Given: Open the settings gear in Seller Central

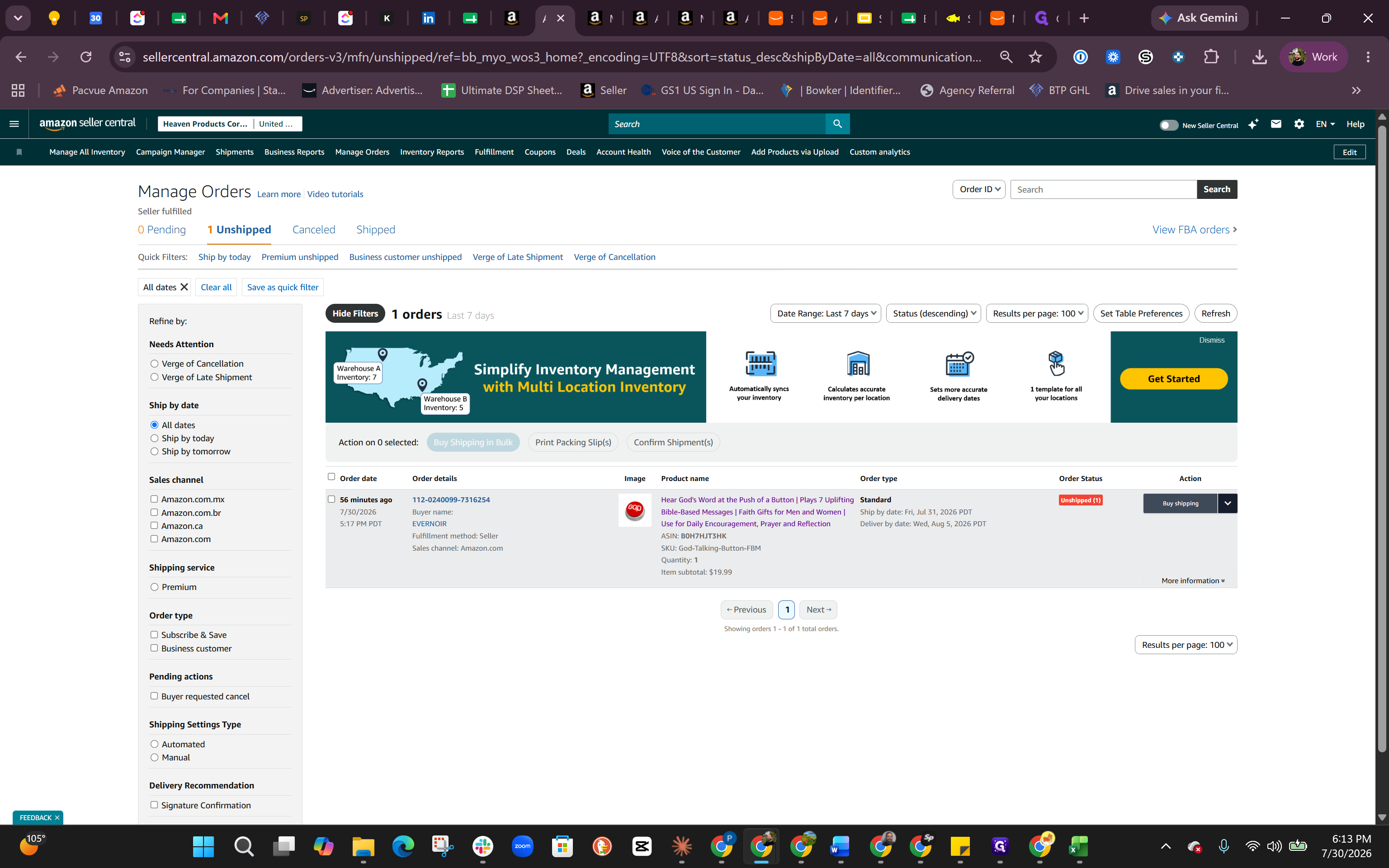Looking at the screenshot, I should (x=1299, y=124).
